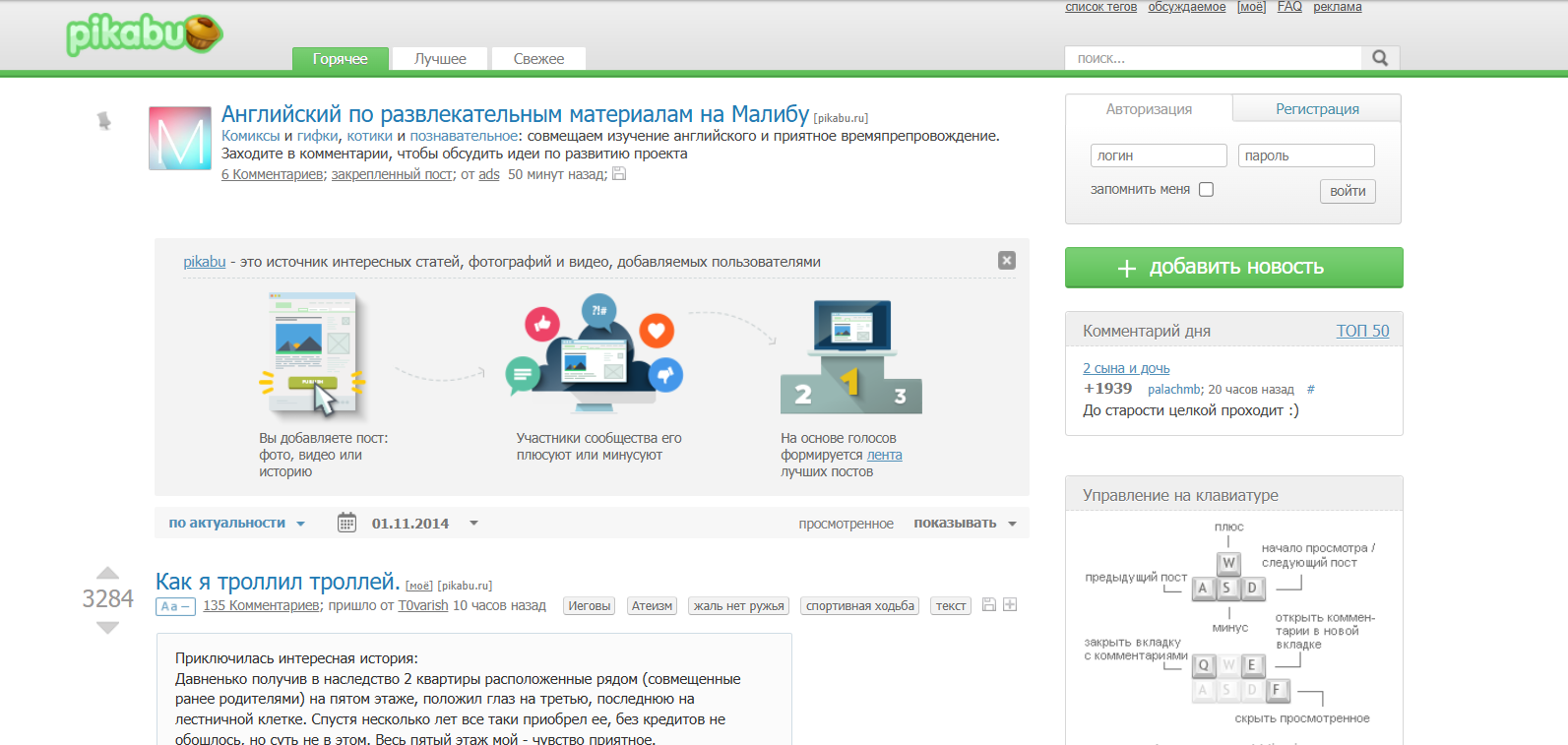Switch to the "Лучшее" tab
This screenshot has height=745, width=1568.
(440, 59)
